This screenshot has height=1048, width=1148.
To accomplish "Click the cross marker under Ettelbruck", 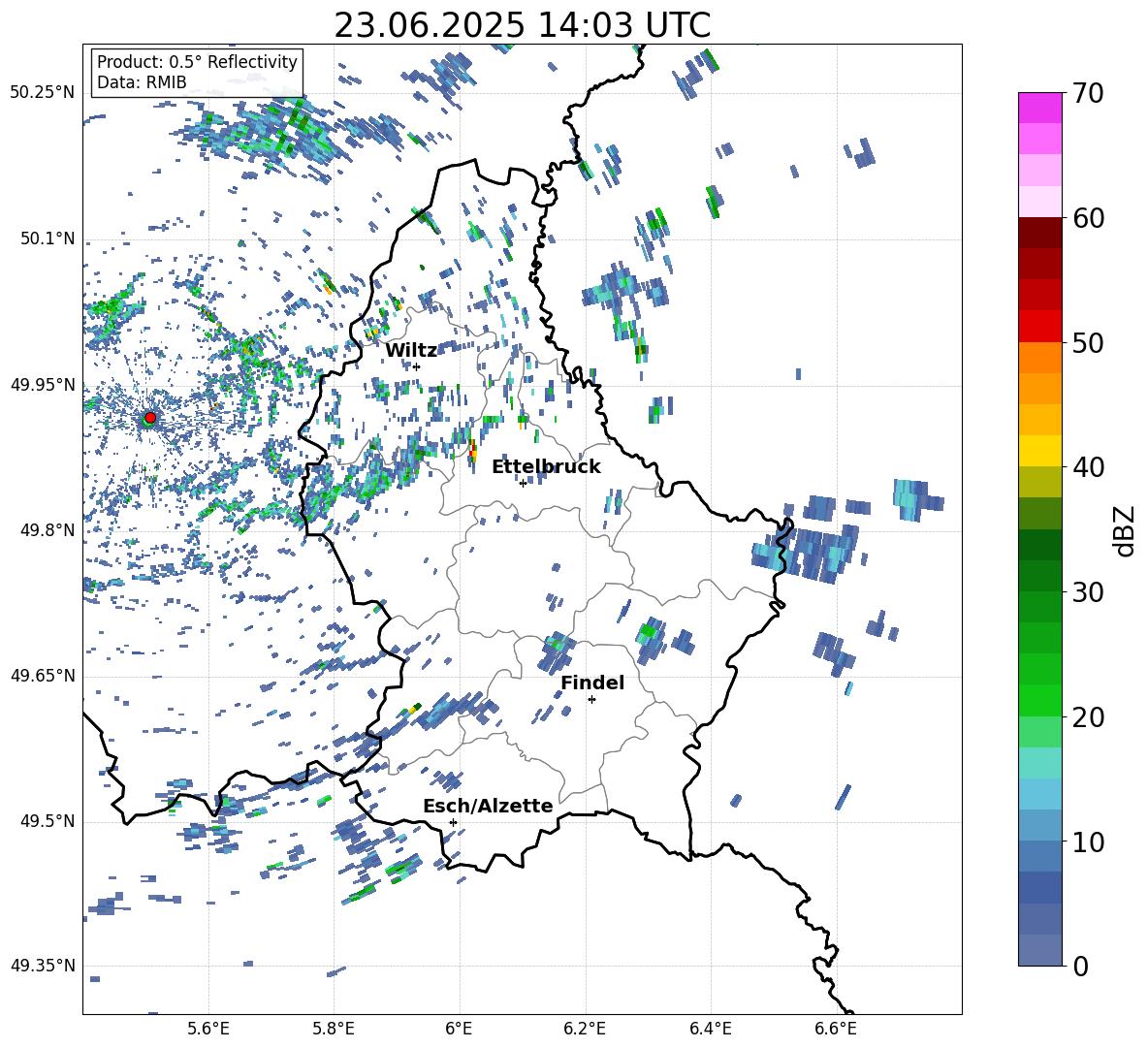I will pos(523,483).
